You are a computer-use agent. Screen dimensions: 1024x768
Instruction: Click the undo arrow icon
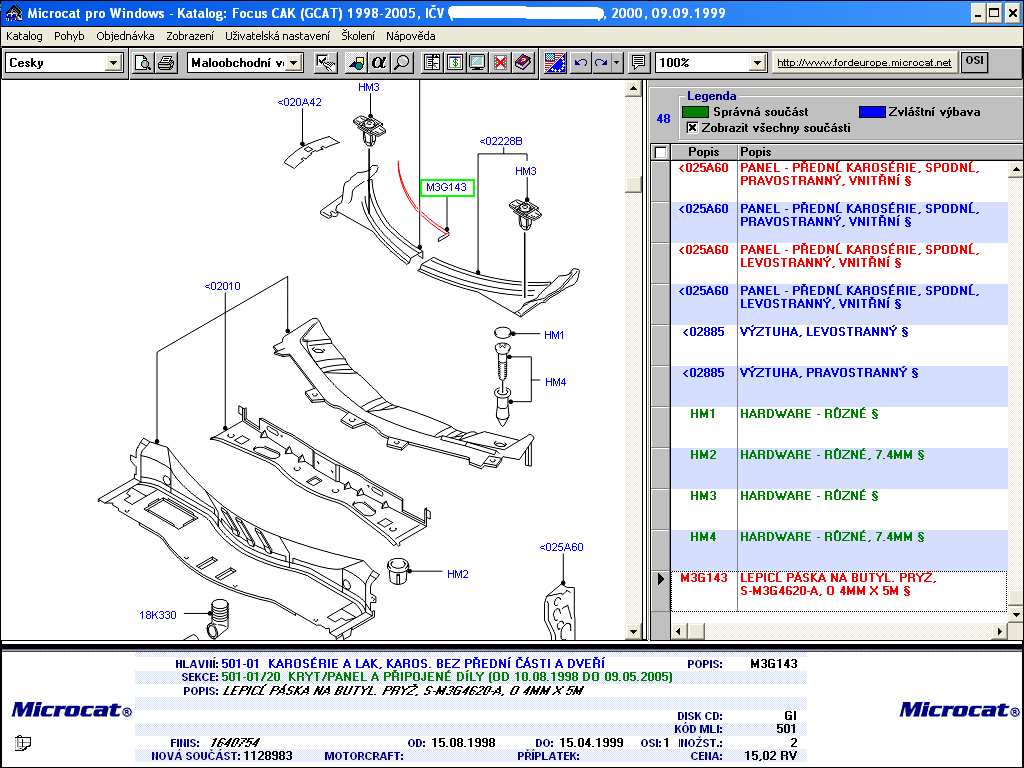tap(580, 63)
